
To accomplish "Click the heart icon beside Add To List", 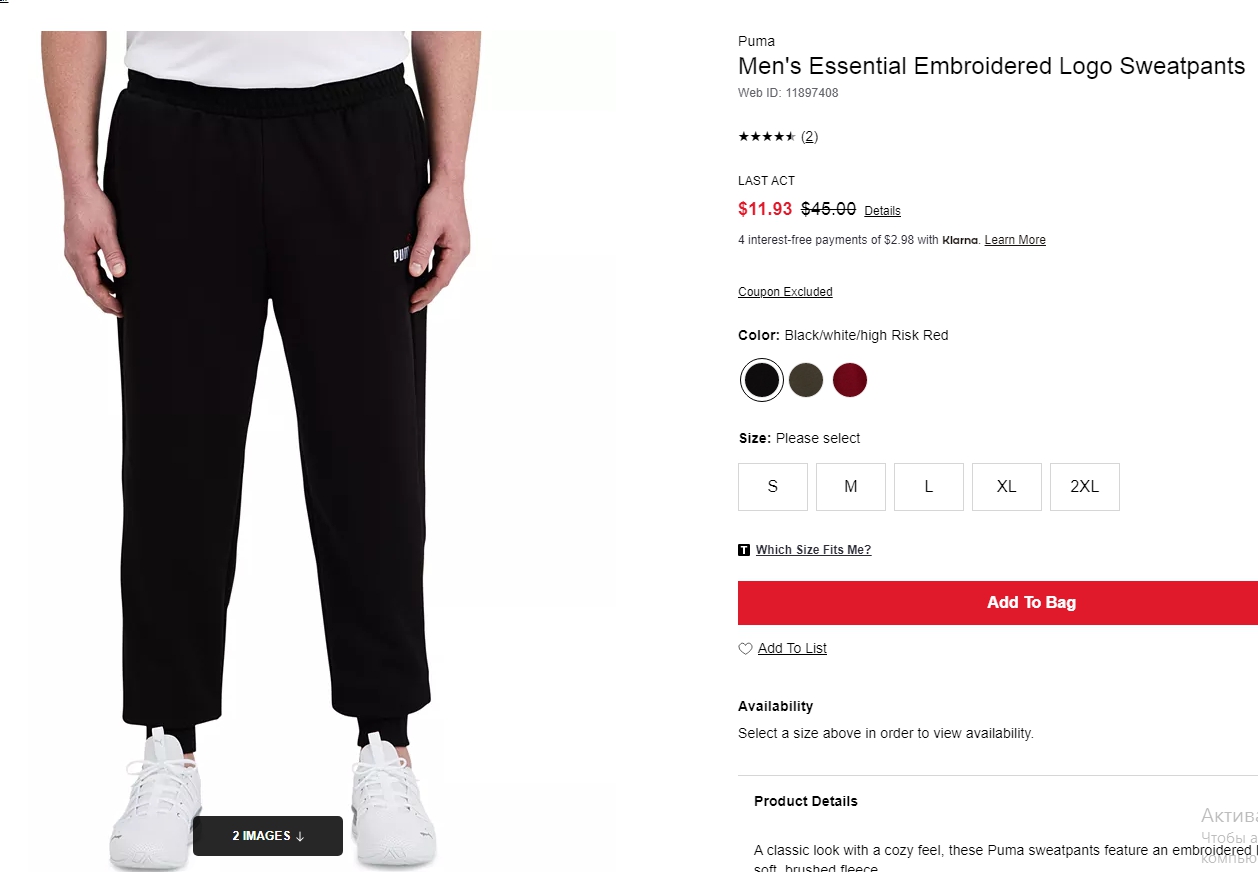I will click(x=745, y=649).
